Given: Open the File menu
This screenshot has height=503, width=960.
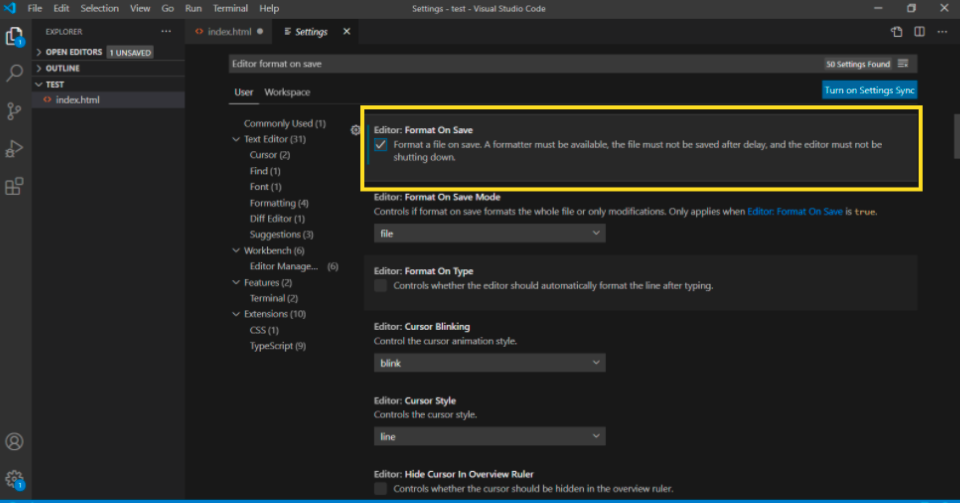Looking at the screenshot, I should point(35,9).
